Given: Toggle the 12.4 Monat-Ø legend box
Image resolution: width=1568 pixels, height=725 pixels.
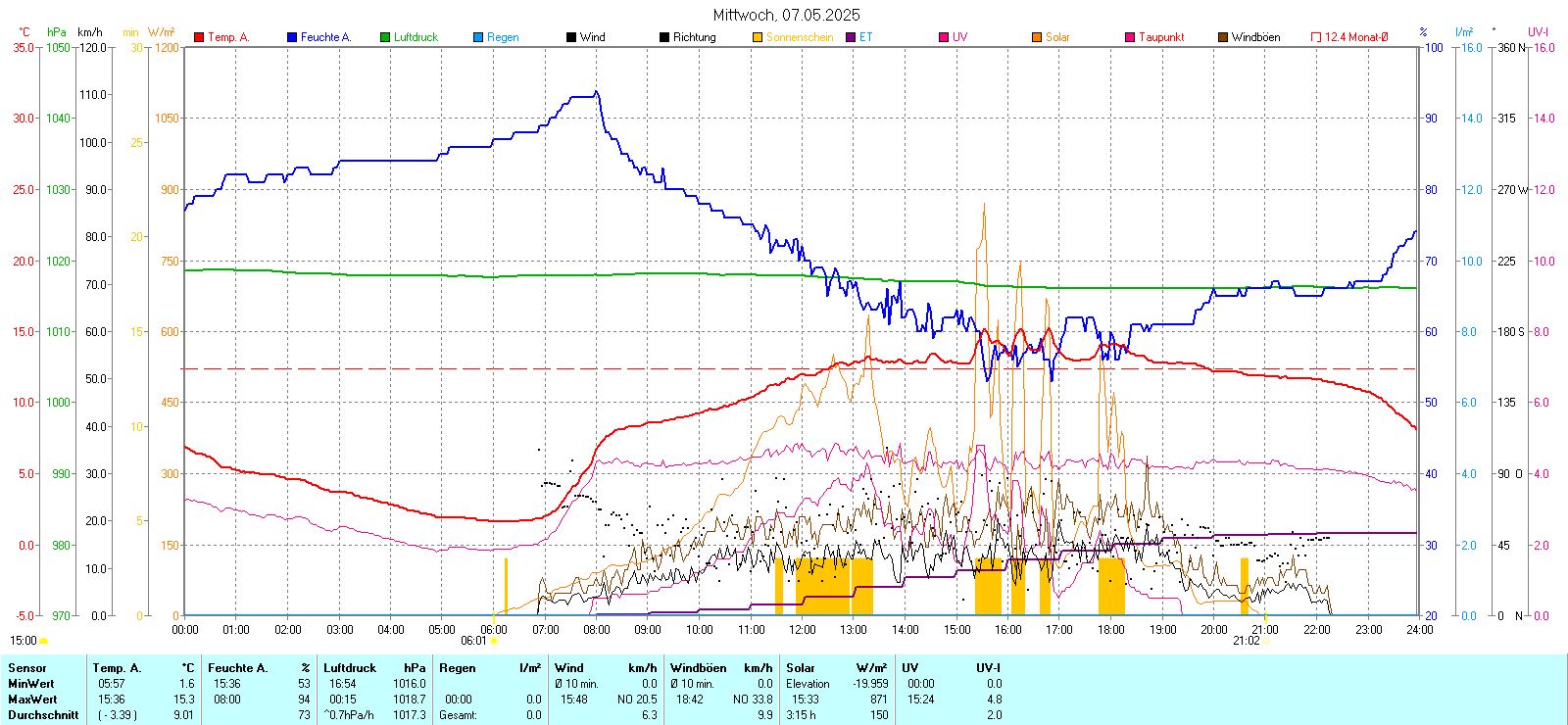Looking at the screenshot, I should pyautogui.click(x=1316, y=37).
